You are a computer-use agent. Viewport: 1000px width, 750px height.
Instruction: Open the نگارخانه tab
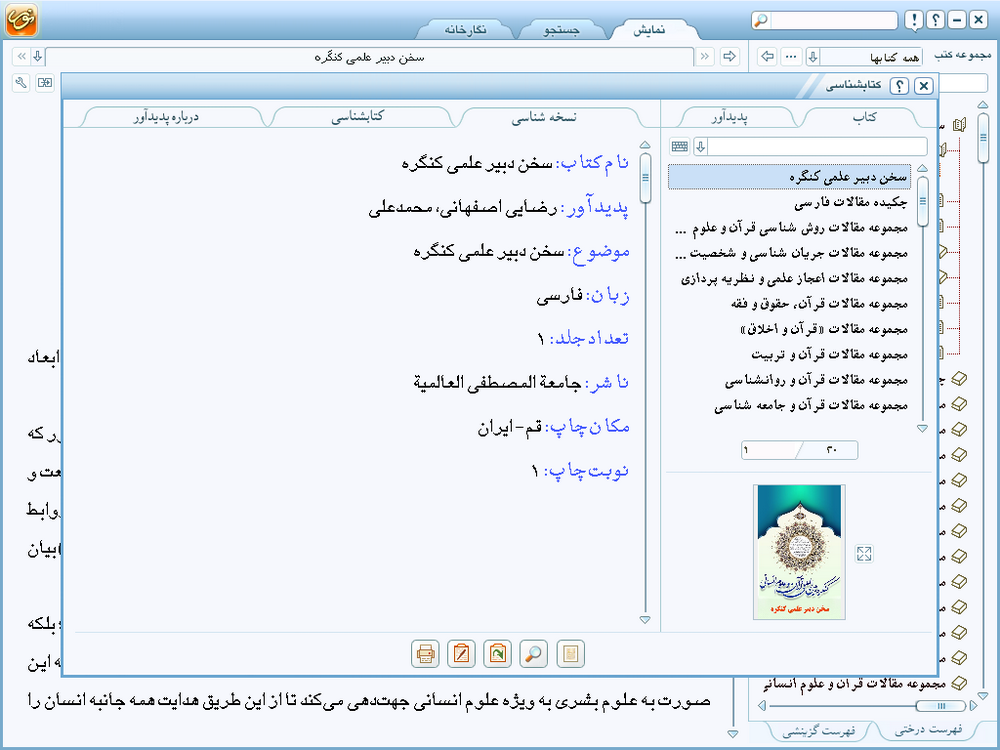tap(466, 30)
